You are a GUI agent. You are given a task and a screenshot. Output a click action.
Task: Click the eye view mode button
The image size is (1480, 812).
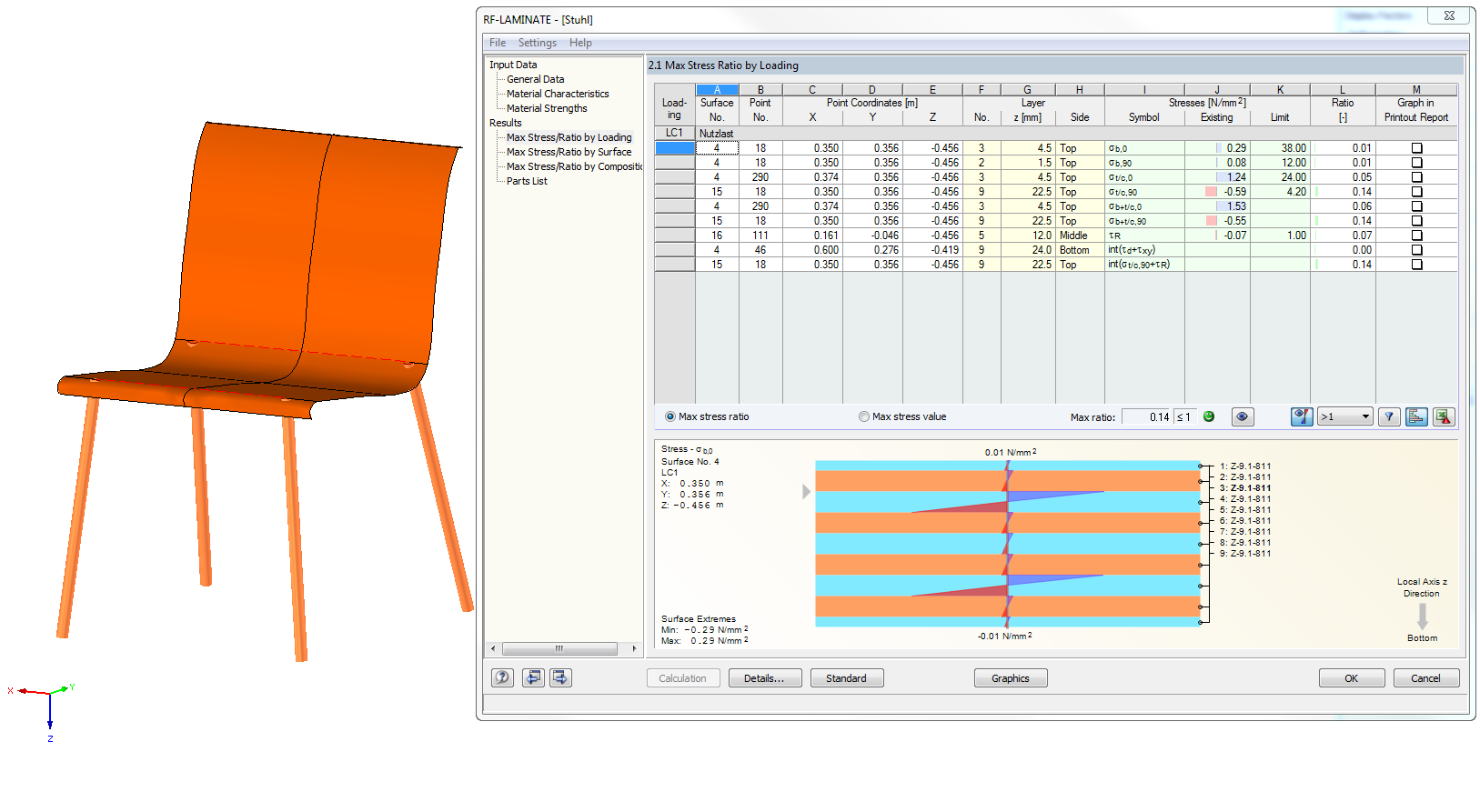[x=1243, y=416]
